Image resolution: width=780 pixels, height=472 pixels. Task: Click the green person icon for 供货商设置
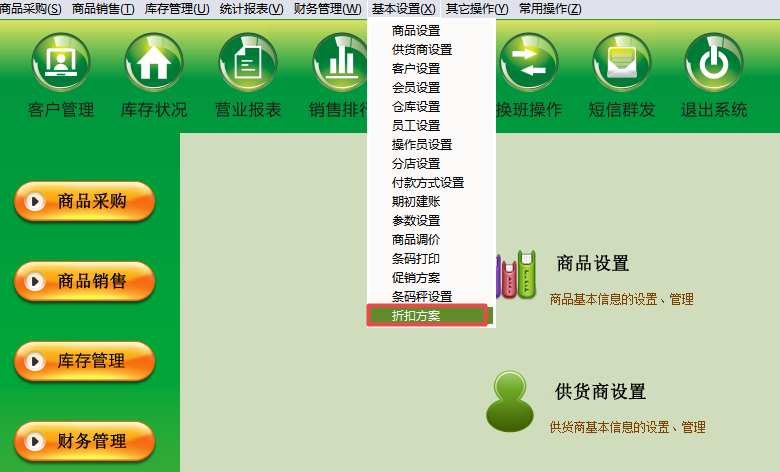pos(510,401)
